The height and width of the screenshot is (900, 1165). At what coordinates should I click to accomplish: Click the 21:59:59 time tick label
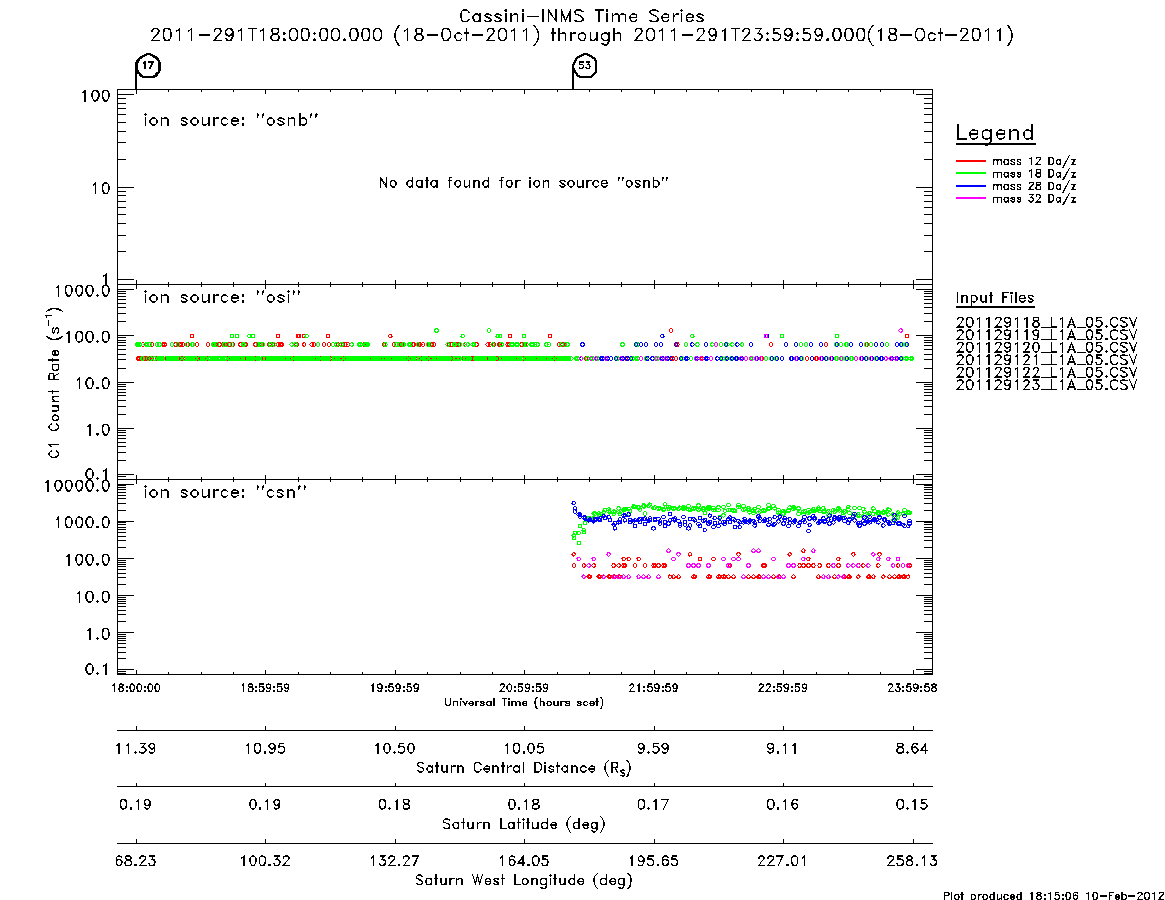coord(653,688)
